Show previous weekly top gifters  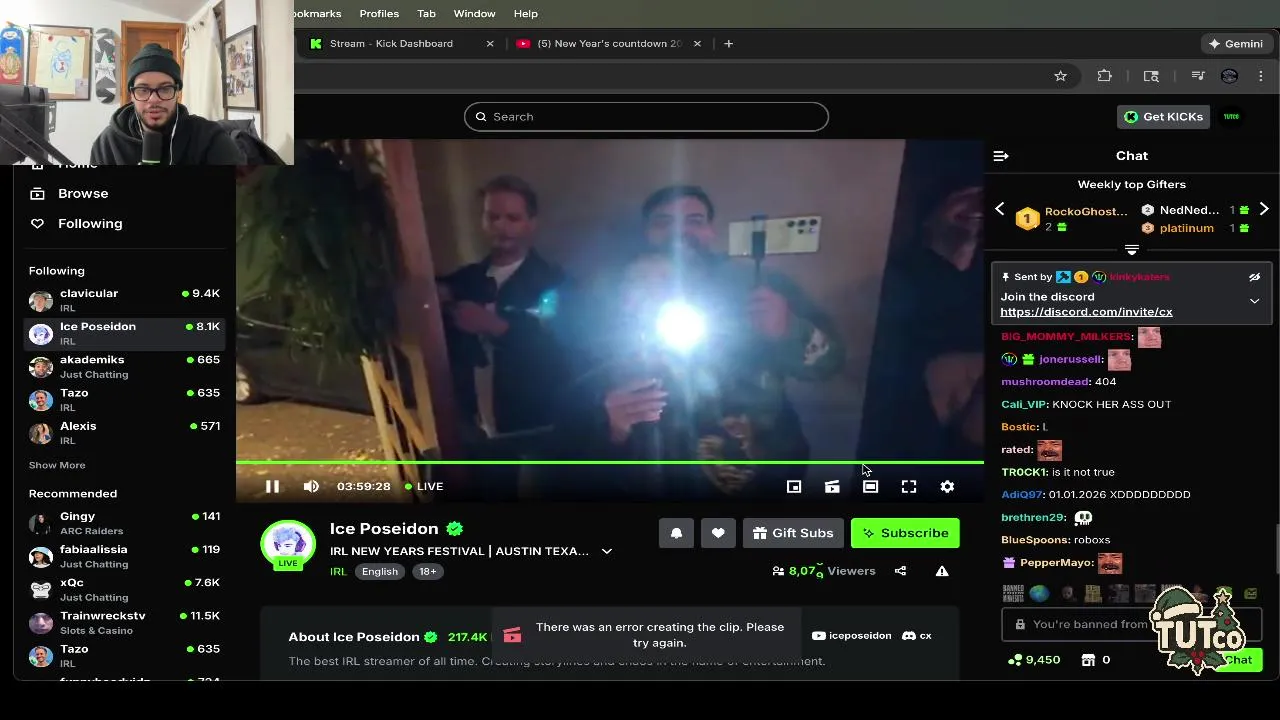coord(999,209)
